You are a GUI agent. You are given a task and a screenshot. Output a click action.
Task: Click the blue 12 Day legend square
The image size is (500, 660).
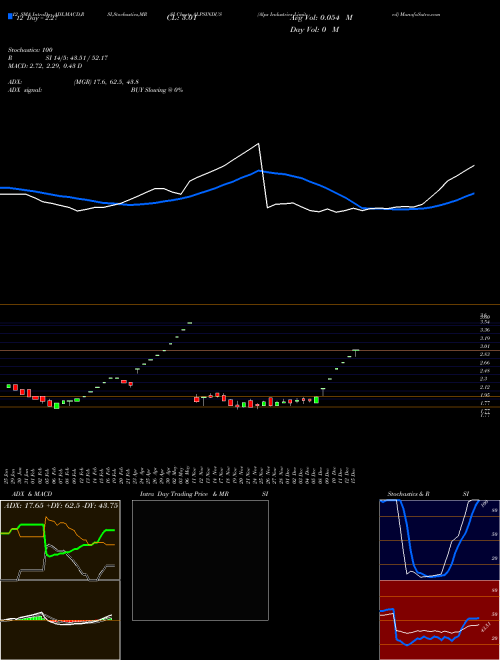tap(10, 16)
